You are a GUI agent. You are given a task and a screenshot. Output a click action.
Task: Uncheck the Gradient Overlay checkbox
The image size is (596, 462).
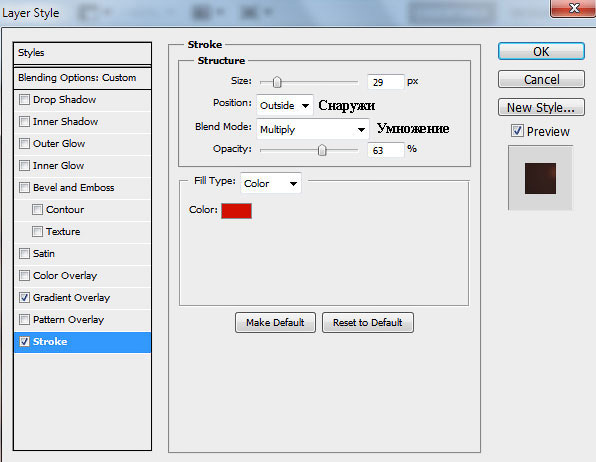[x=24, y=297]
